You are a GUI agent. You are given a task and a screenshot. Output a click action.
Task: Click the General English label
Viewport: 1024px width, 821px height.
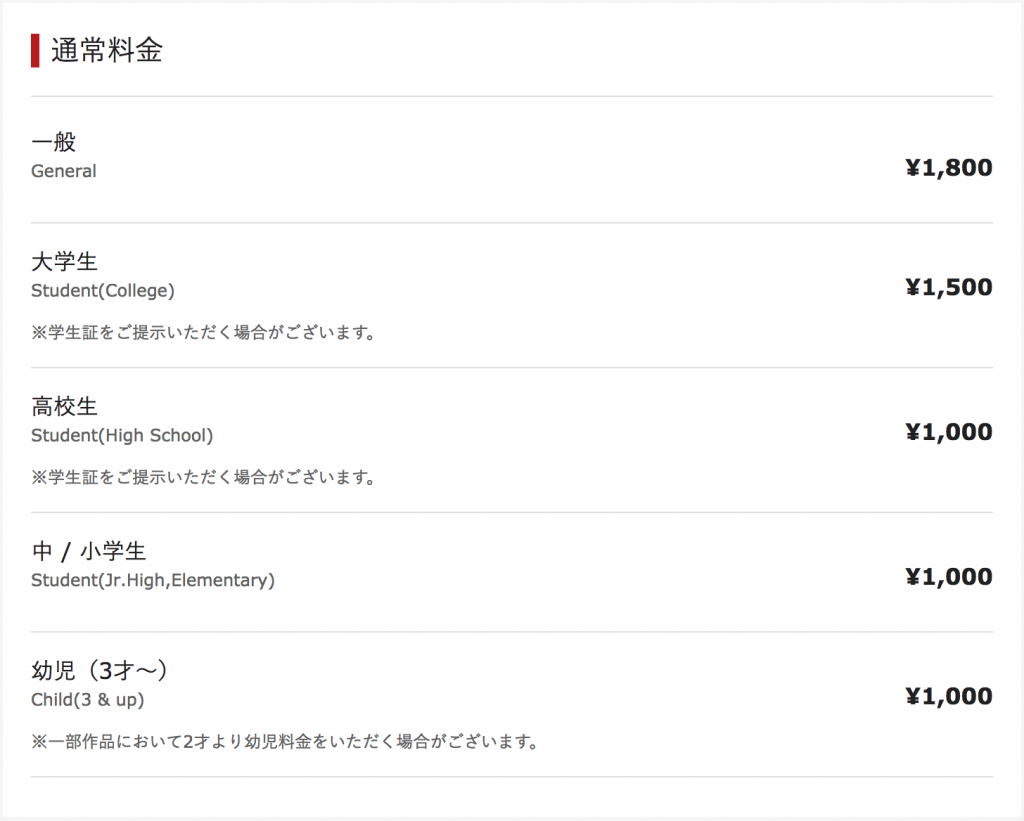[x=64, y=171]
